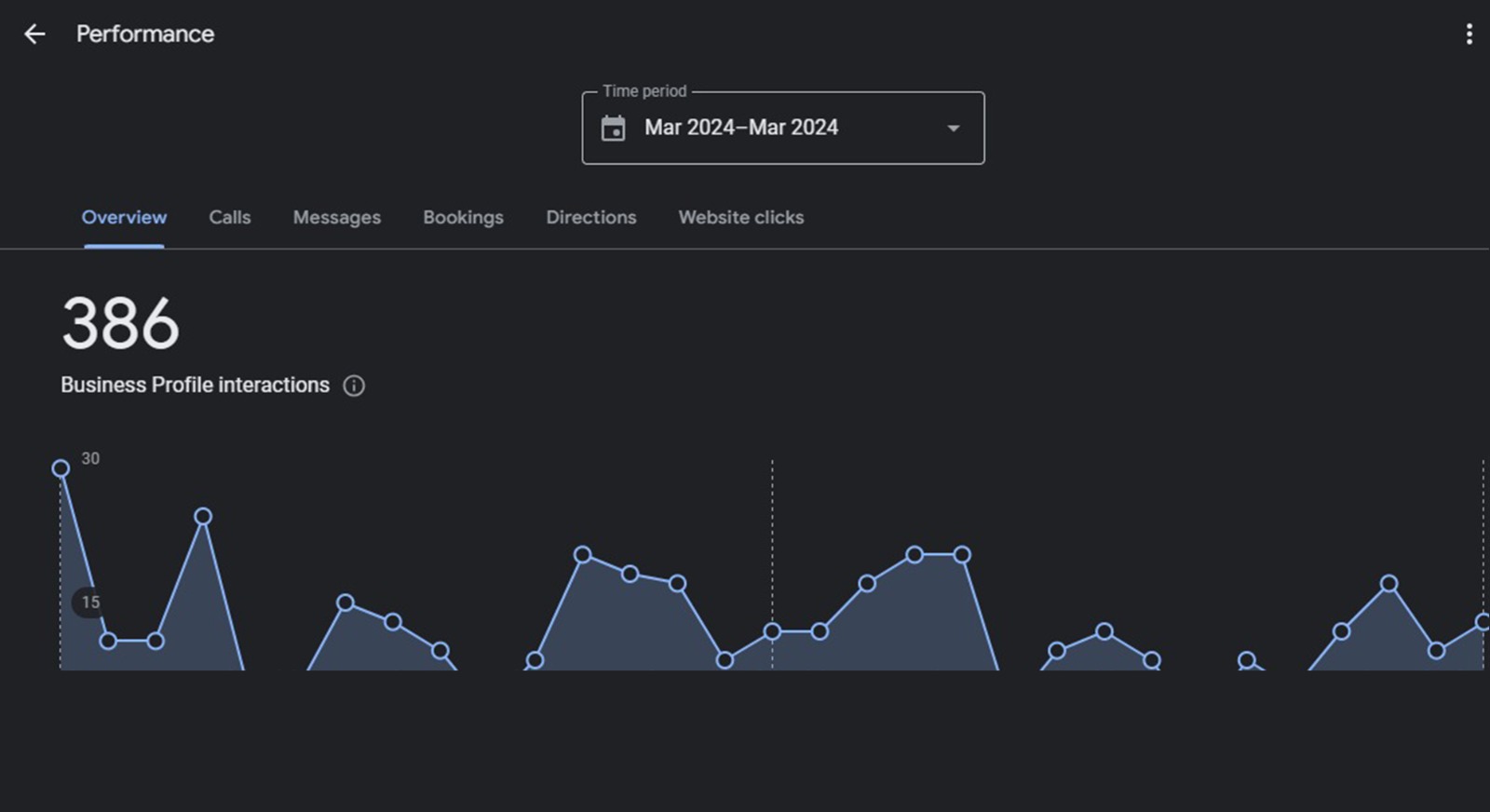The image size is (1490, 812).
Task: Select the Bookings tab
Action: 463,218
